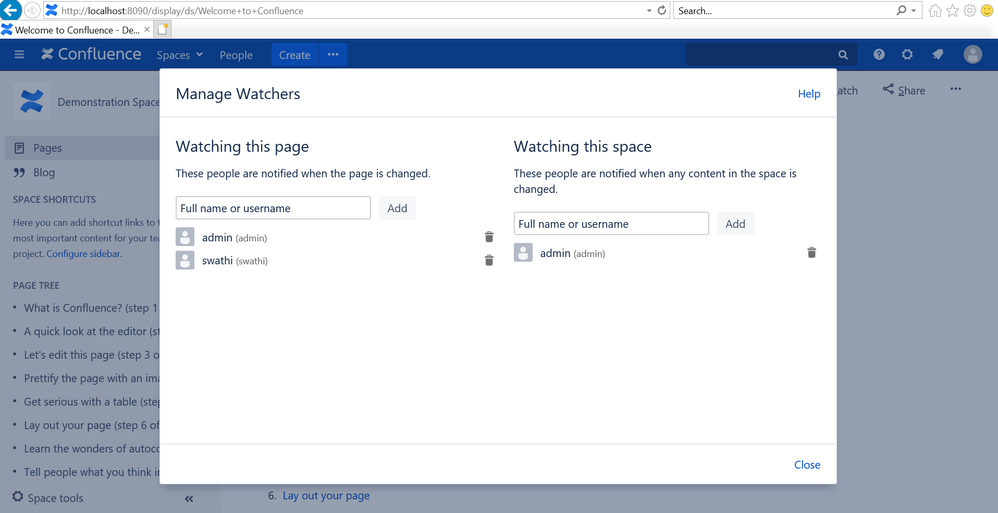Open browser favorites star icon
The image size is (998, 513).
(x=952, y=10)
